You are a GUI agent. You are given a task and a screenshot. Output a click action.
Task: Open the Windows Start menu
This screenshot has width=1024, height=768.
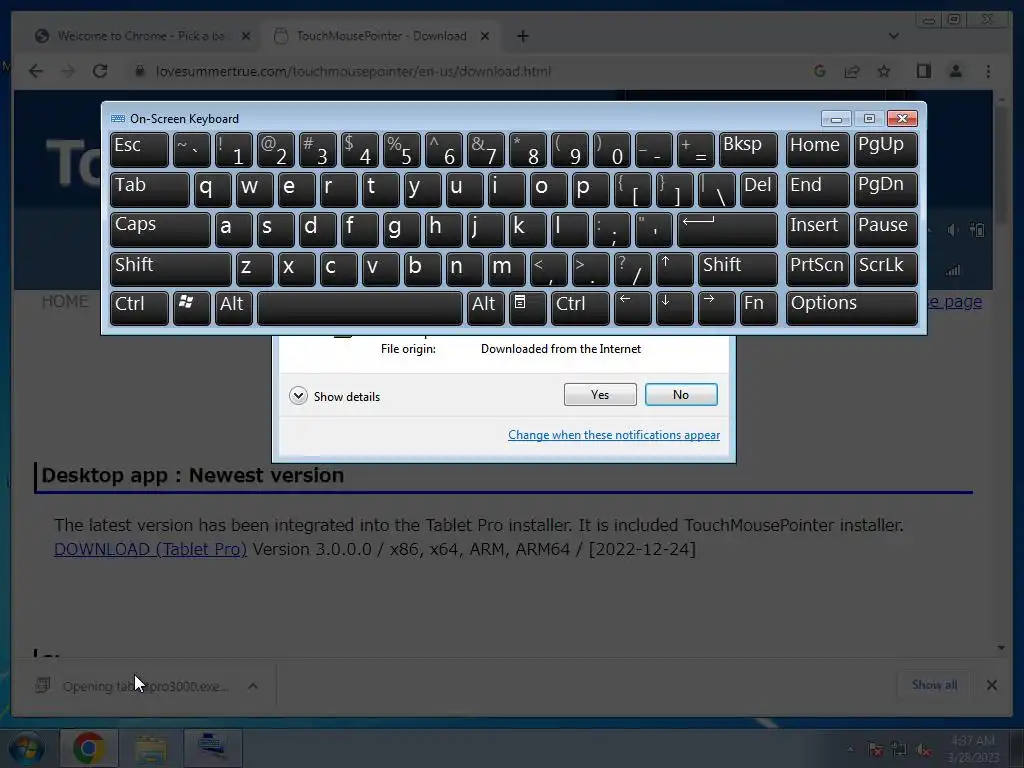[27, 748]
